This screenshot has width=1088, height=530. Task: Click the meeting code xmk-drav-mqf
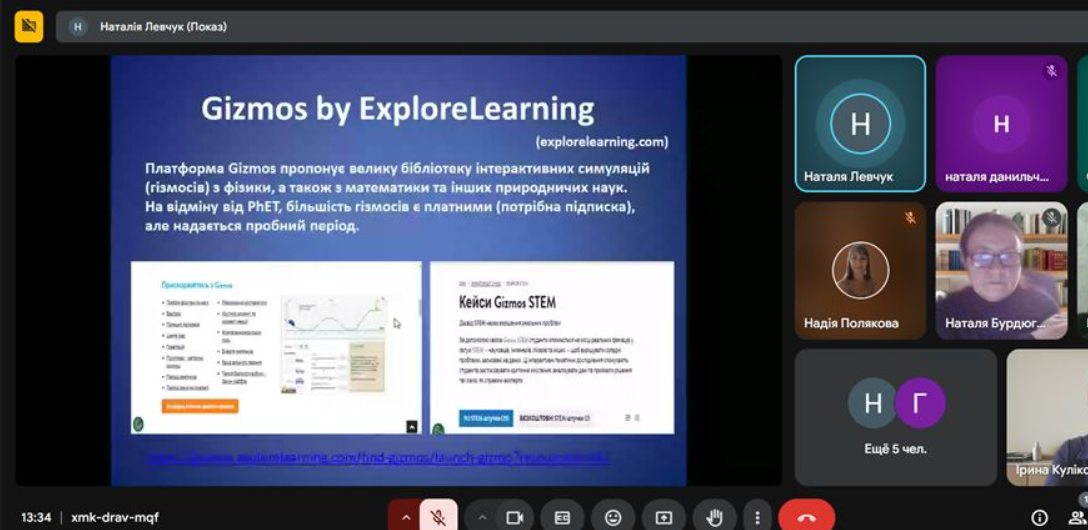point(114,518)
